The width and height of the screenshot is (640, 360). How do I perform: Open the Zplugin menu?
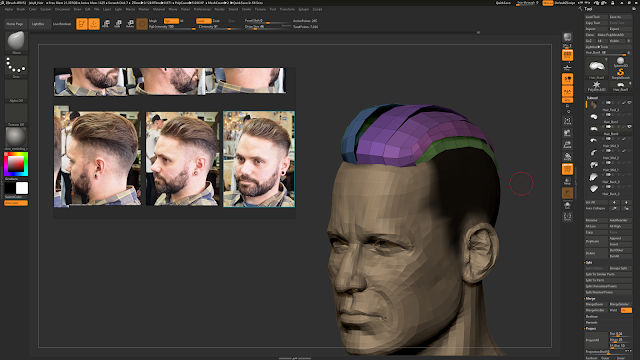pos(304,9)
